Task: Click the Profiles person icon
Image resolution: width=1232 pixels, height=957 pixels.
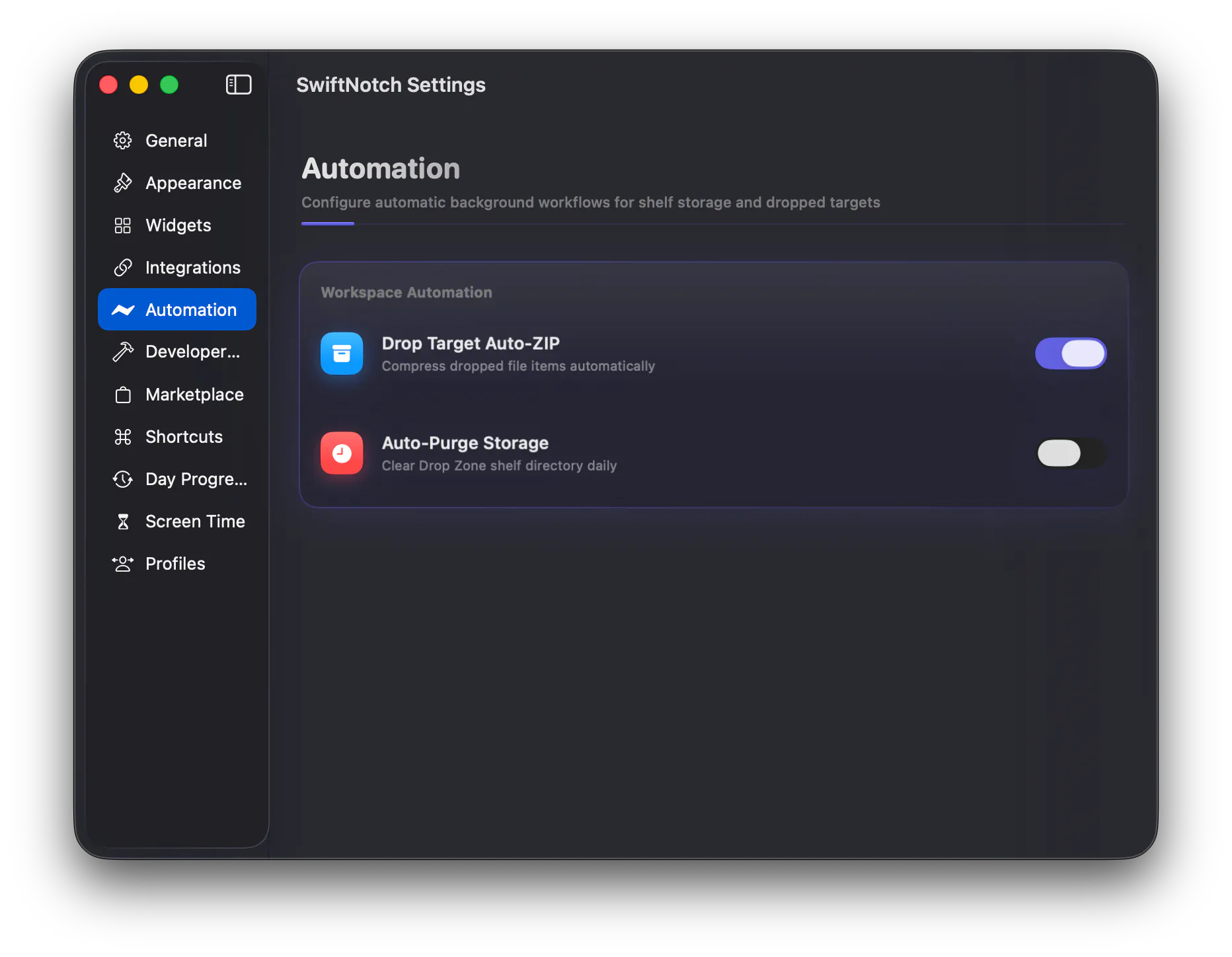Action: 123,564
